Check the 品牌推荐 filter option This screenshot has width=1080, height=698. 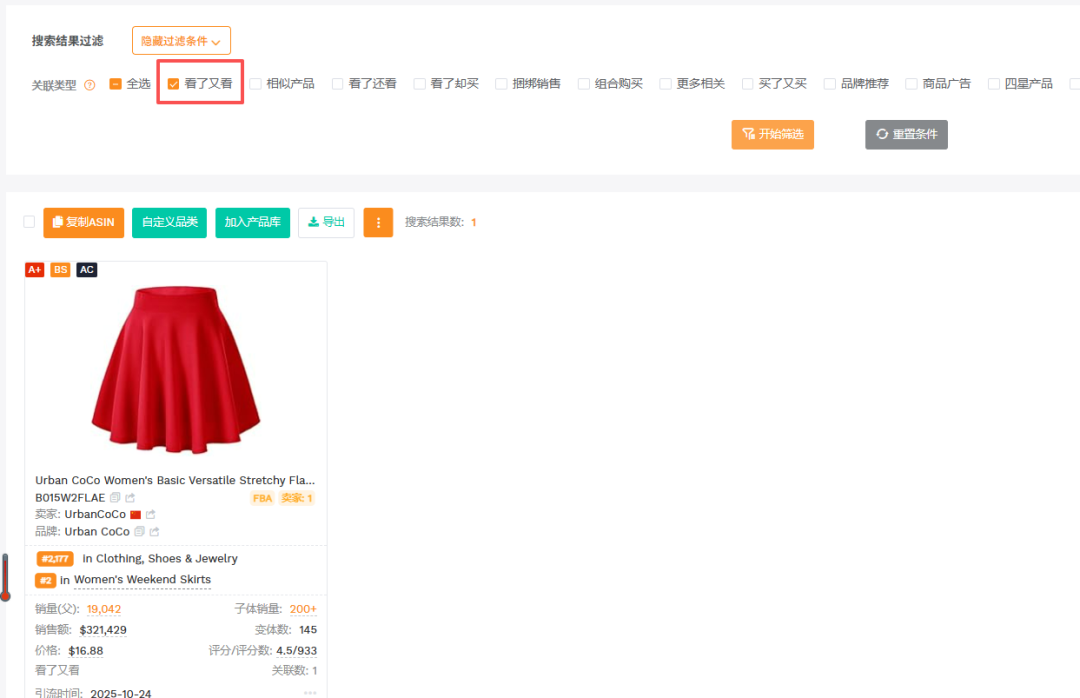click(x=828, y=84)
